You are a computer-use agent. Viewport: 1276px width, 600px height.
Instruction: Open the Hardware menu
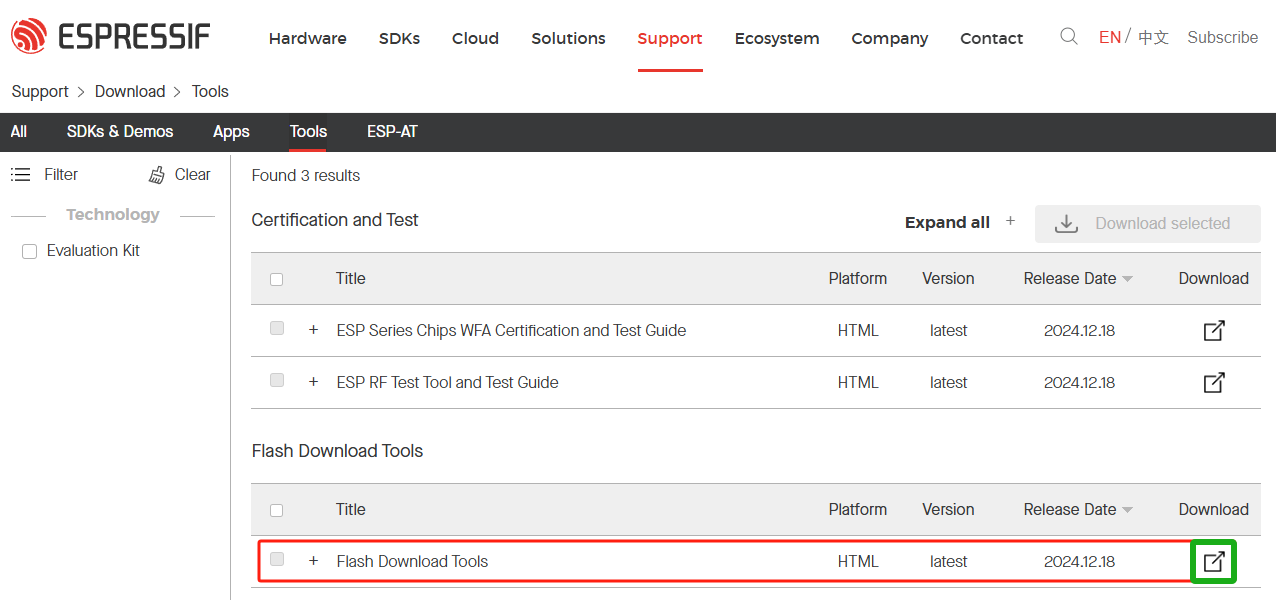pyautogui.click(x=307, y=38)
